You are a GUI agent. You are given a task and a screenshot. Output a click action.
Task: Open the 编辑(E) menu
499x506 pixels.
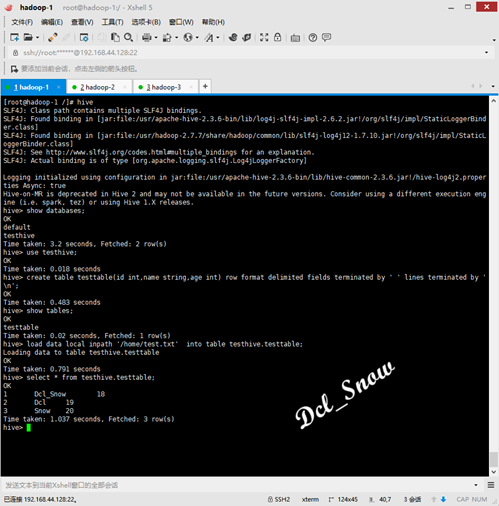52,22
